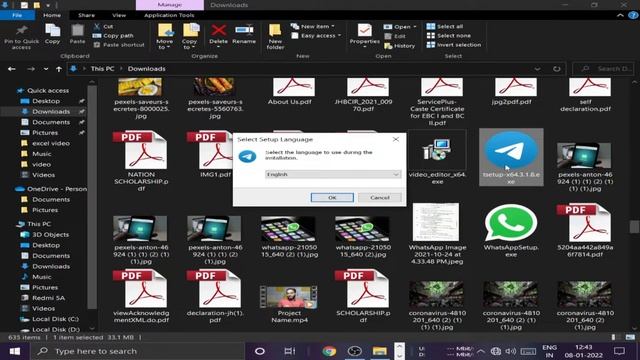The height and width of the screenshot is (360, 640).
Task: Select WhatsAppSetup.exe file
Action: pyautogui.click(x=511, y=230)
